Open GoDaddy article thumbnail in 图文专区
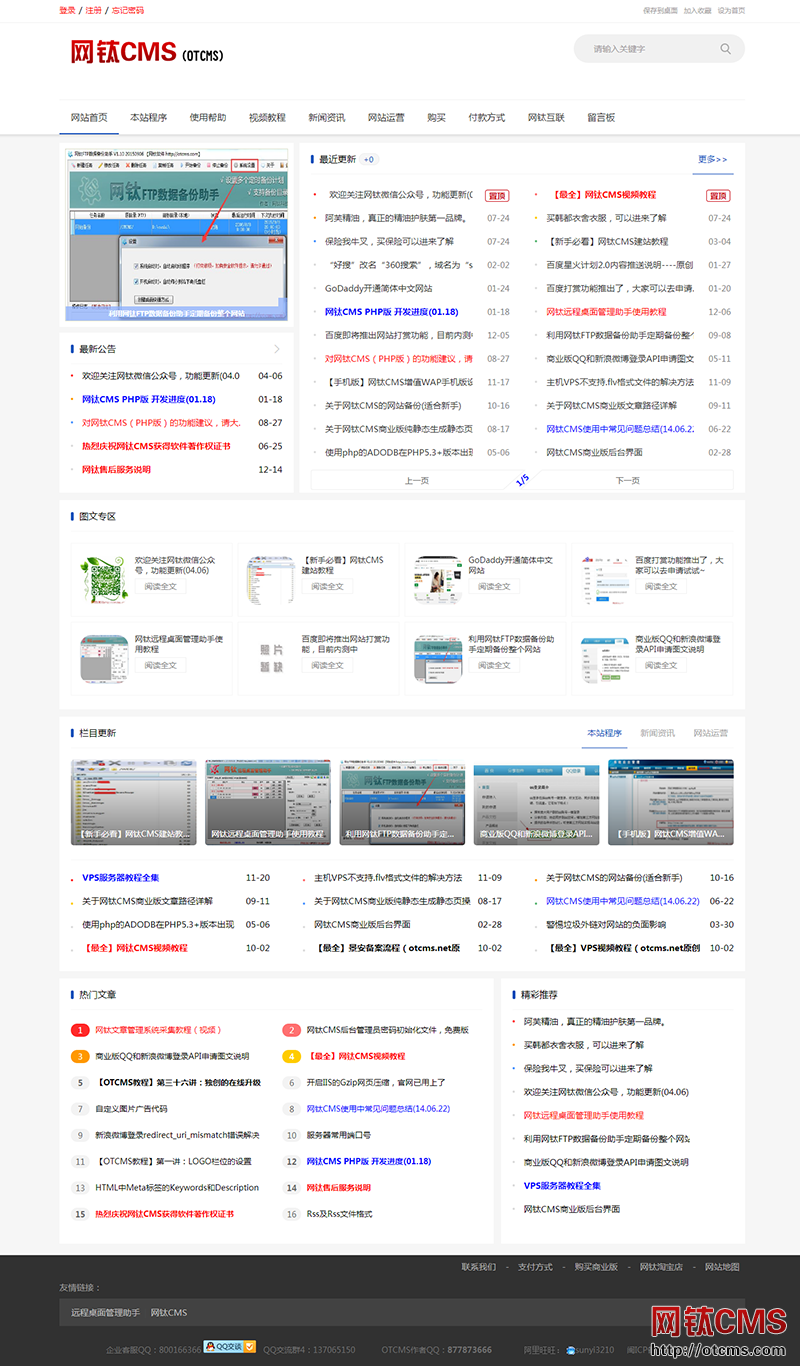 pyautogui.click(x=439, y=580)
